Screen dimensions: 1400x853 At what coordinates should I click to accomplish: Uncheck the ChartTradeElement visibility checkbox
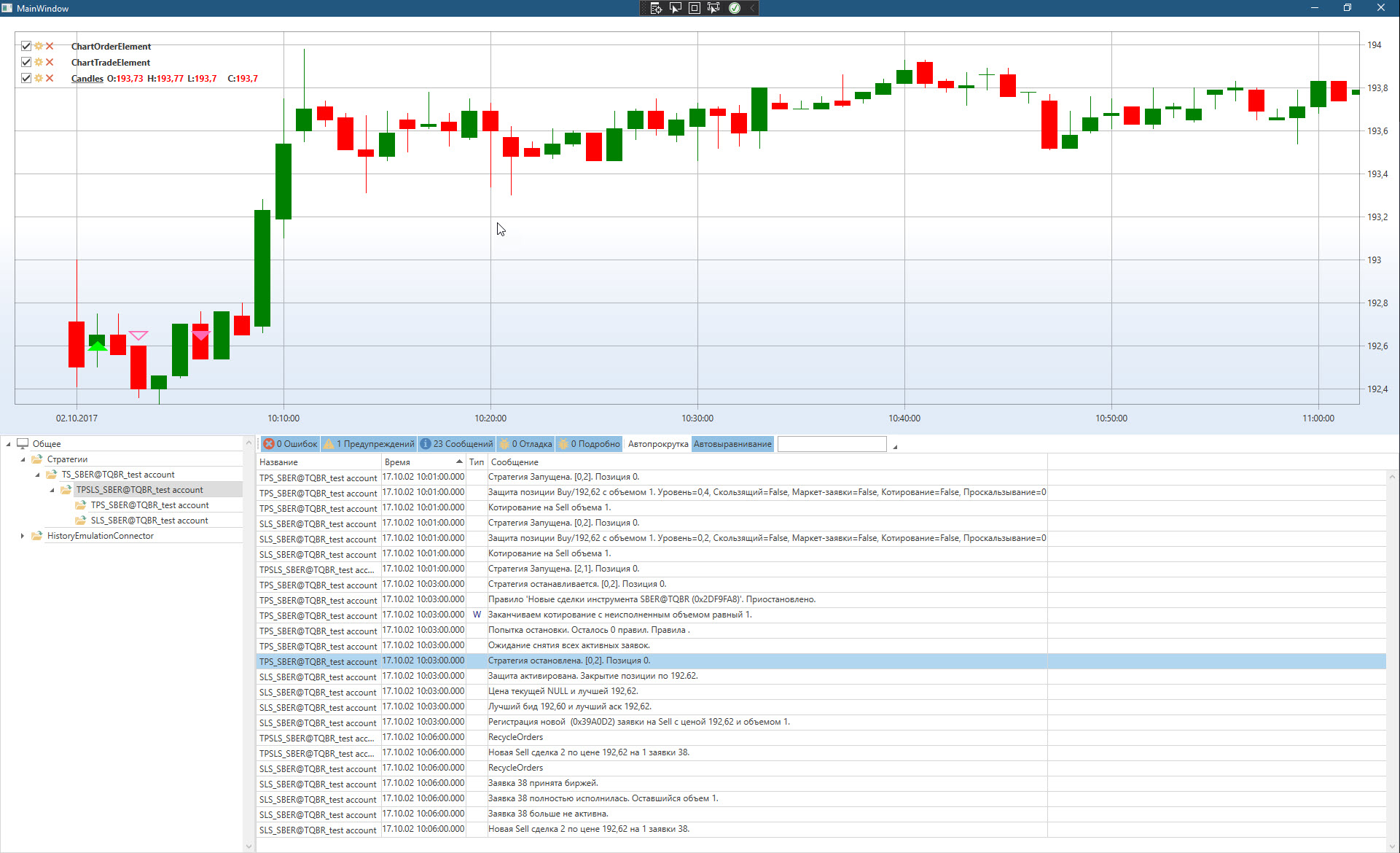26,62
